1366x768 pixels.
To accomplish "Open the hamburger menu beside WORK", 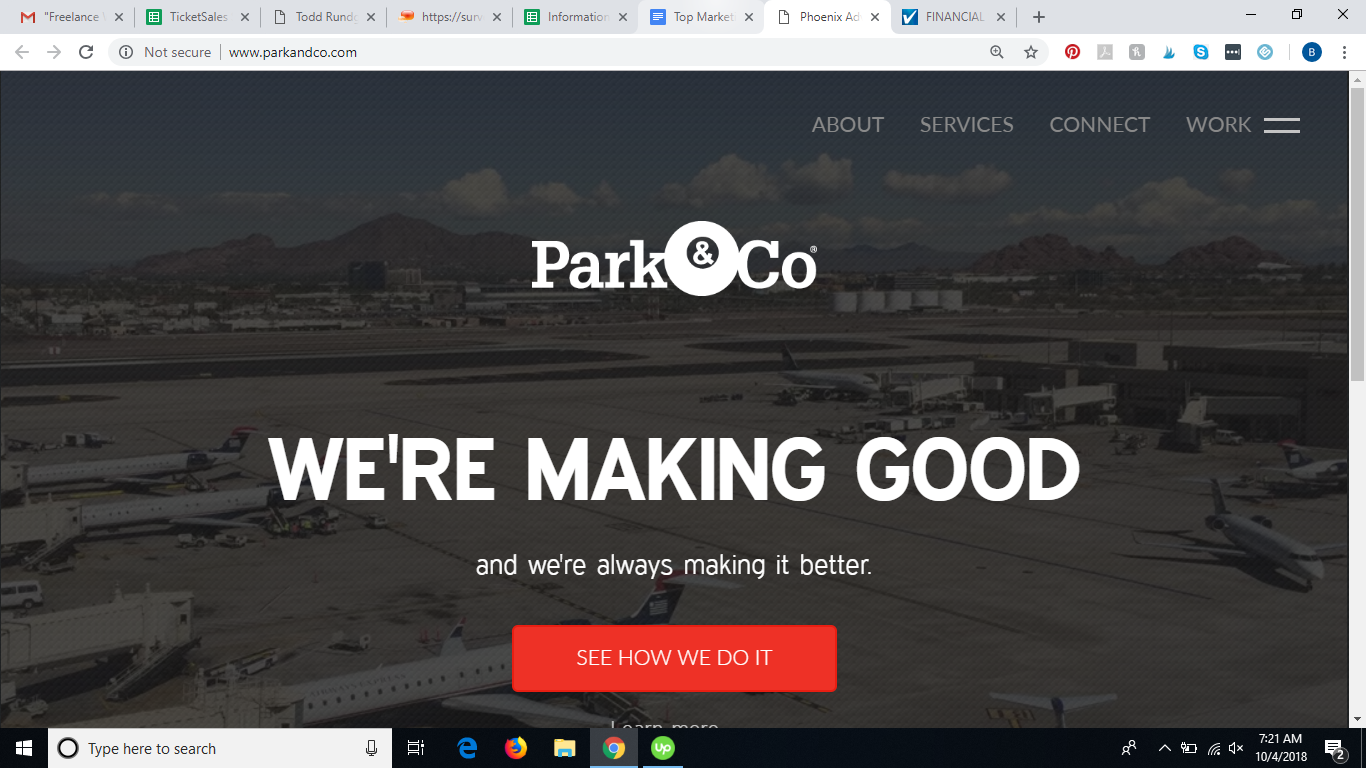I will click(x=1281, y=125).
